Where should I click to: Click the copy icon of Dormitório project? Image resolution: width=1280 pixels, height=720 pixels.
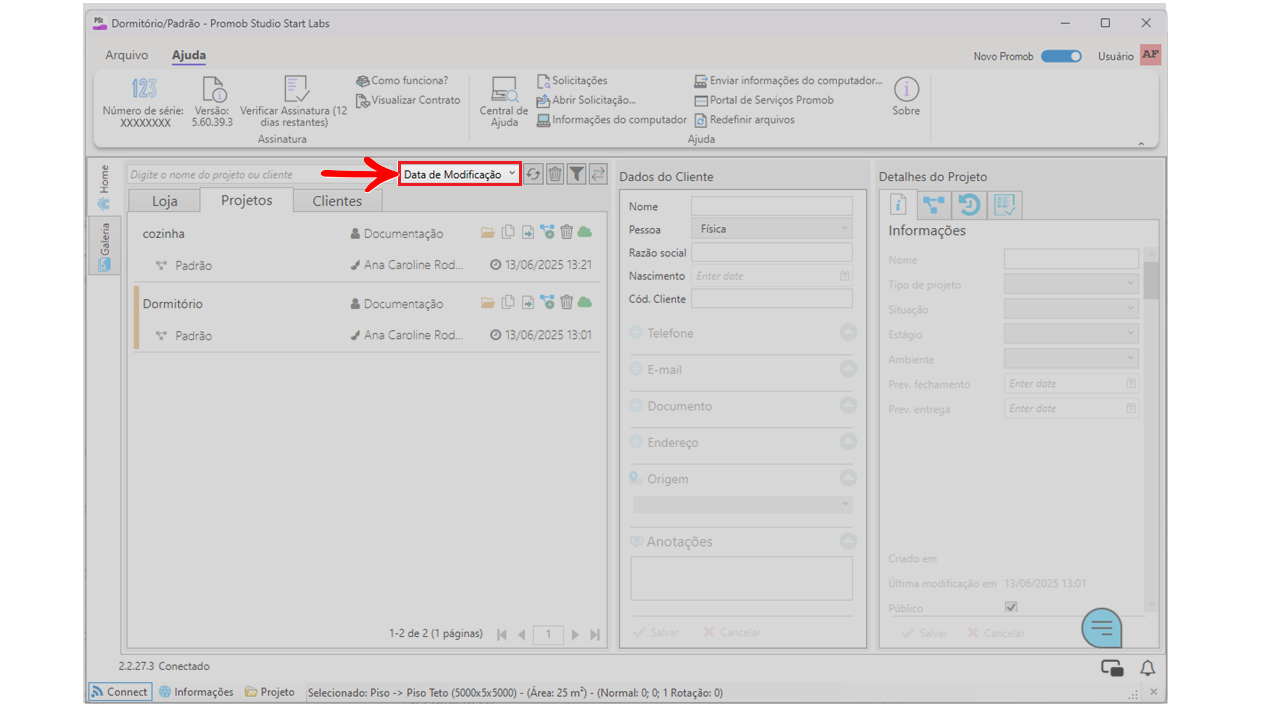point(508,302)
